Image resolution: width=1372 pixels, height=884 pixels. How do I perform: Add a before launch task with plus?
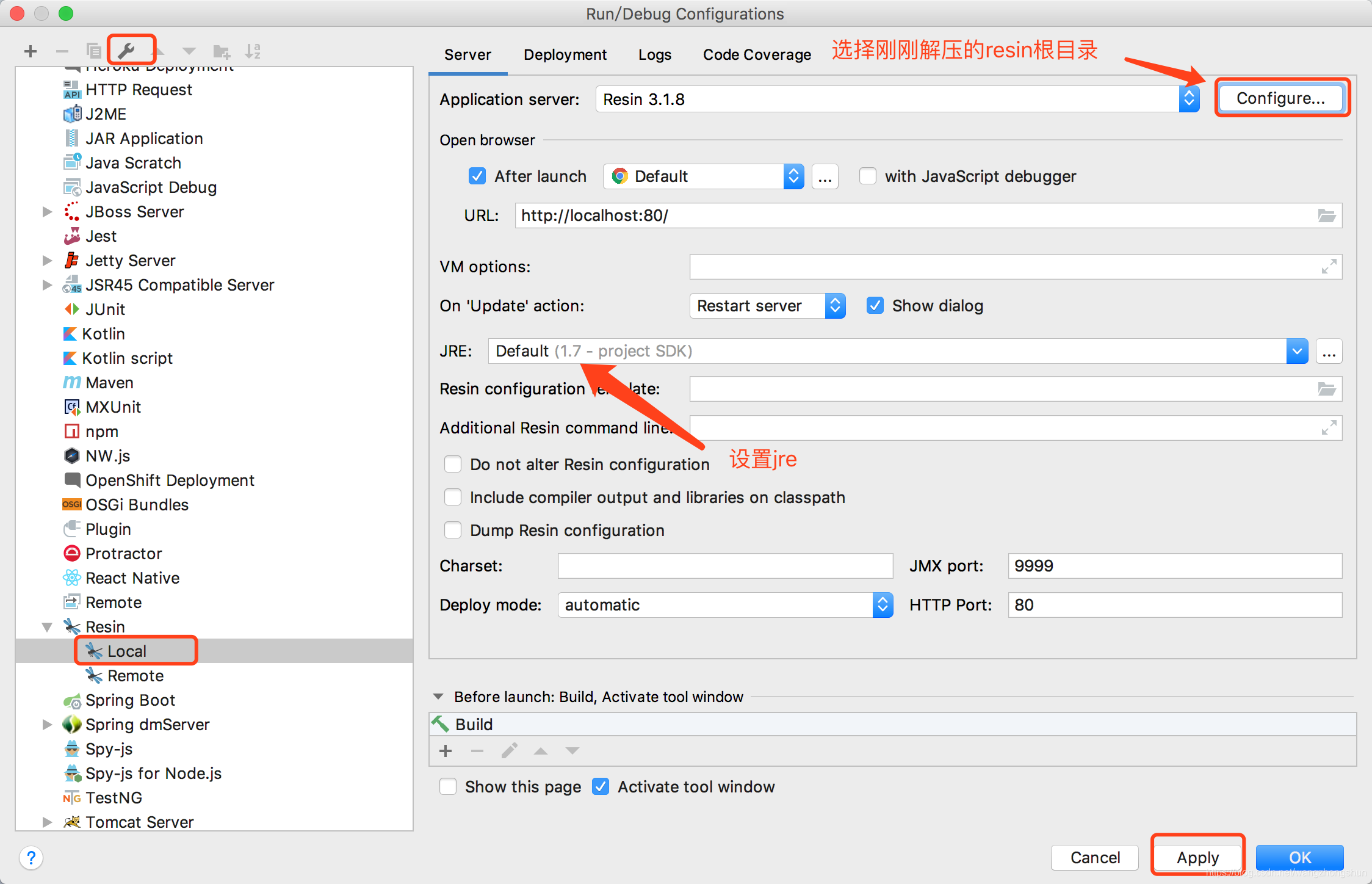click(446, 751)
